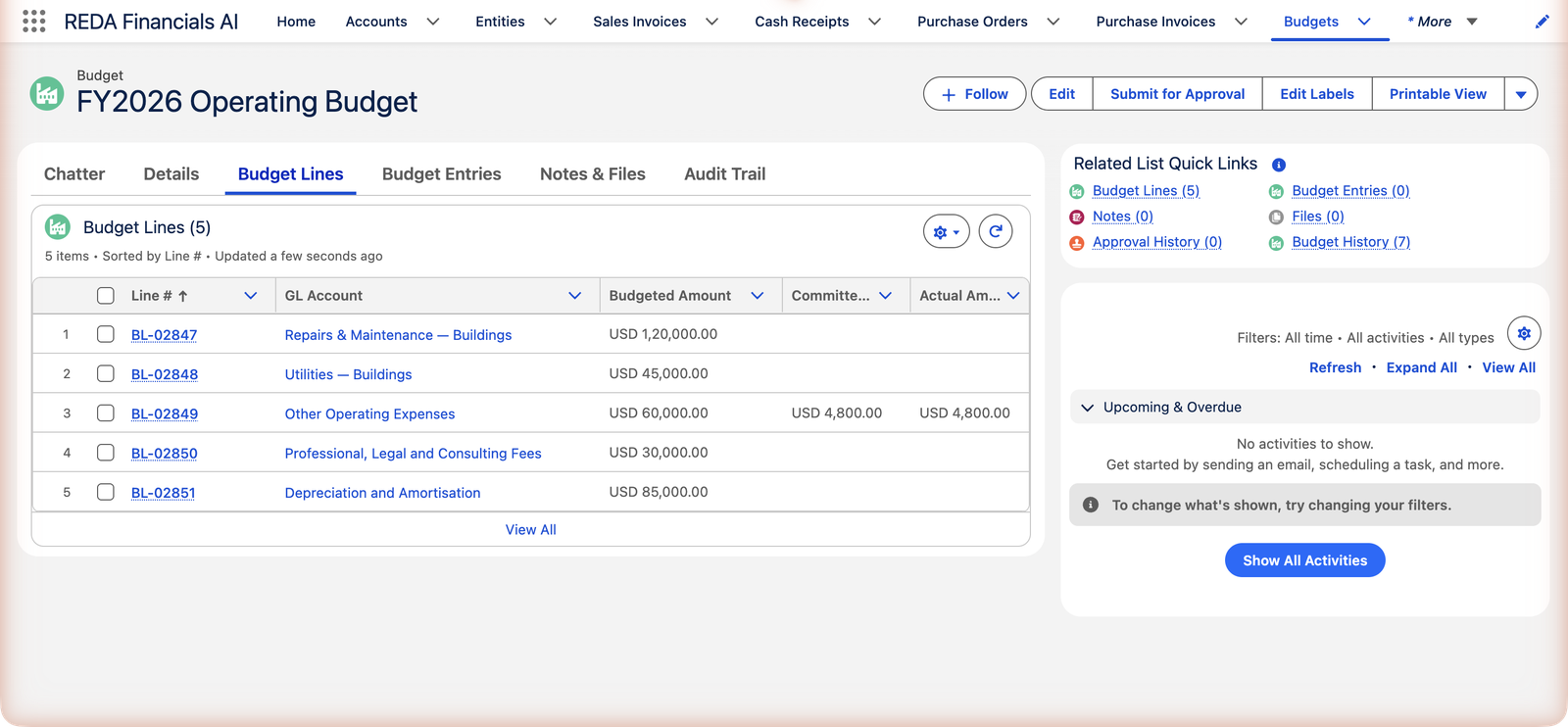The height and width of the screenshot is (727, 1568).
Task: Click the Show All Activities button
Action: click(1305, 560)
